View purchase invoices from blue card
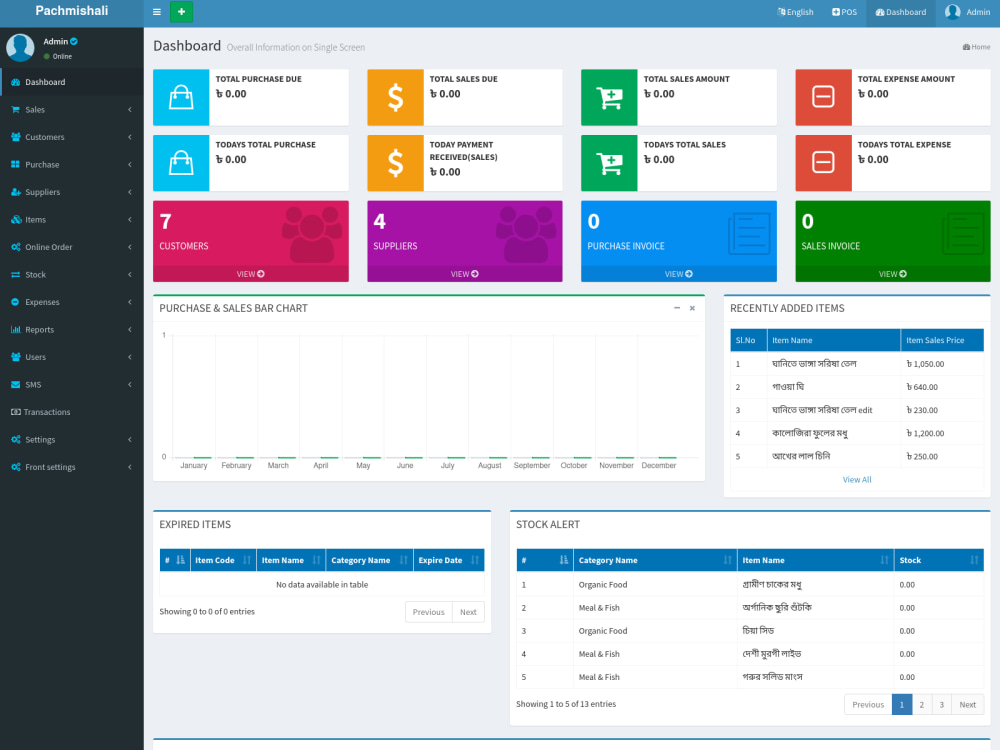This screenshot has width=1000, height=750. pos(679,274)
